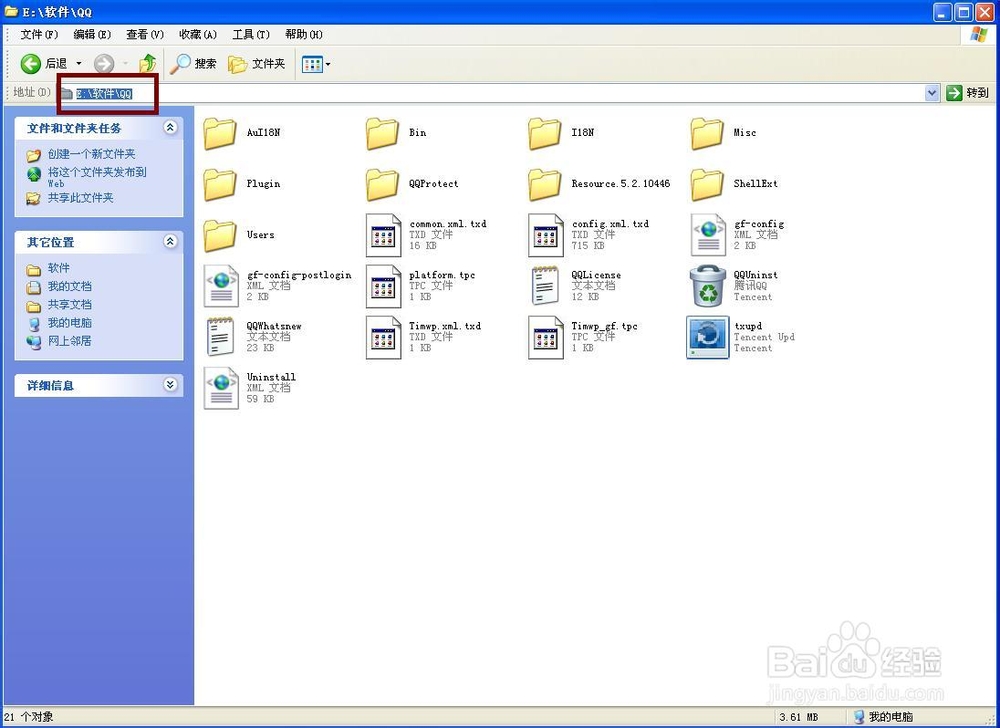Click the 我的电脑 status bar entry
1000x728 pixels.
coord(883,717)
